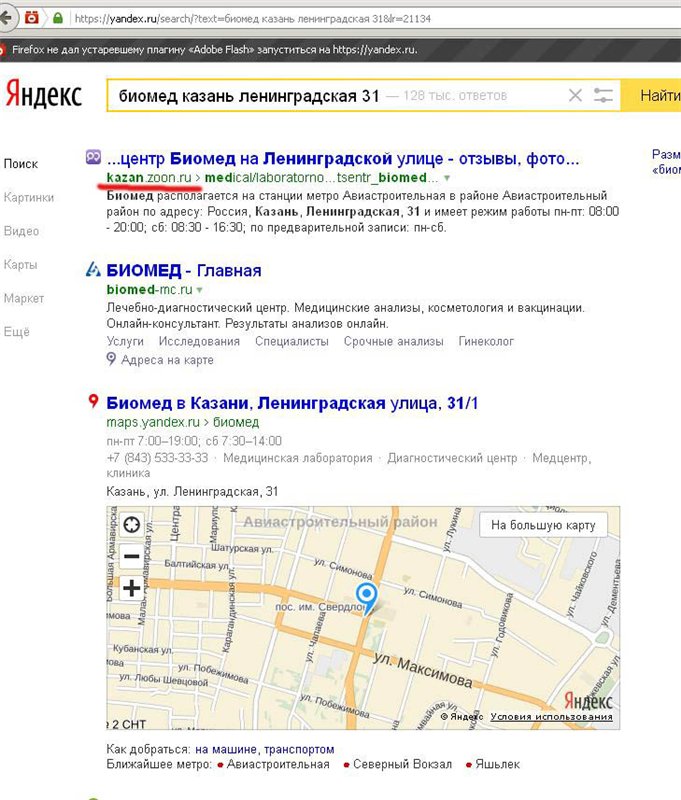Open Картинки search category

click(29, 197)
